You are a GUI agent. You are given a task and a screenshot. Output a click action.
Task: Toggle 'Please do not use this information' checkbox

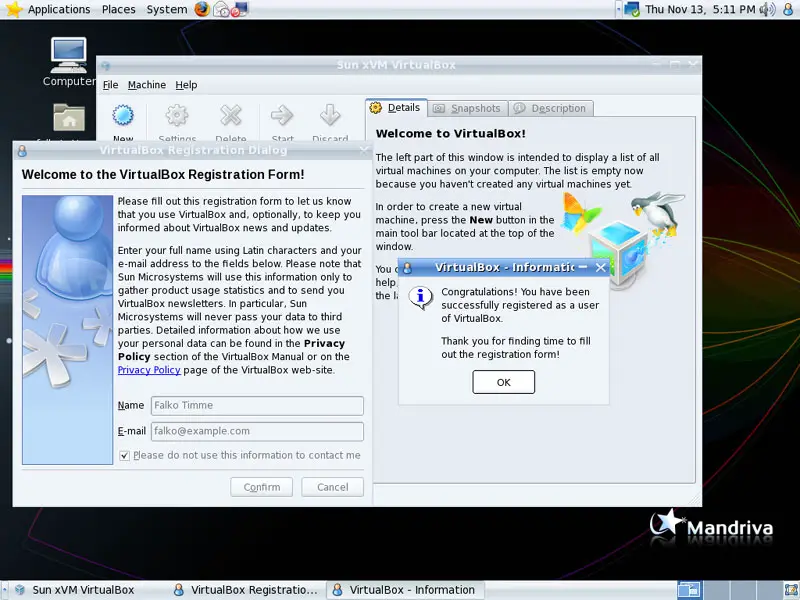point(124,456)
